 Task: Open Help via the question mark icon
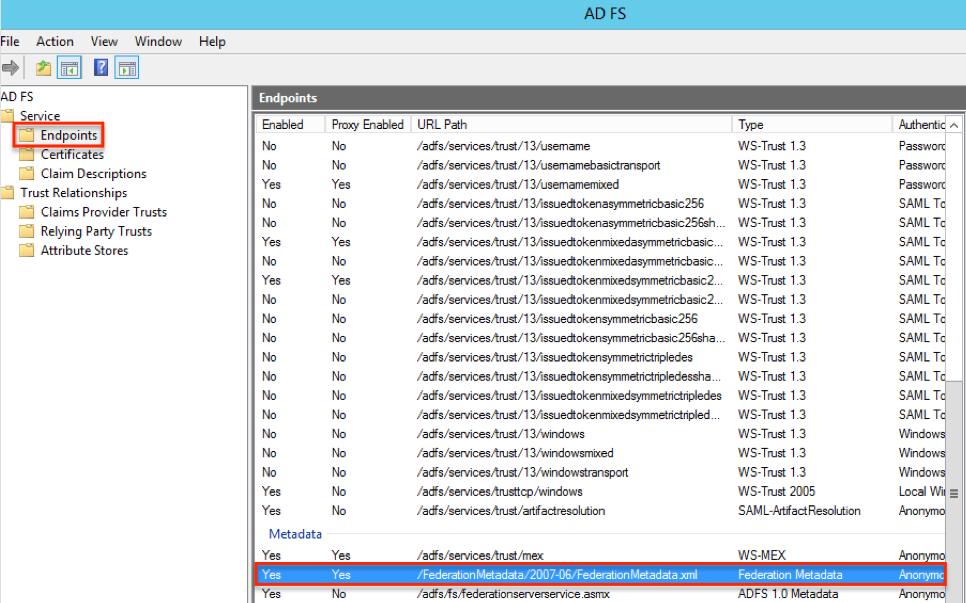point(101,68)
